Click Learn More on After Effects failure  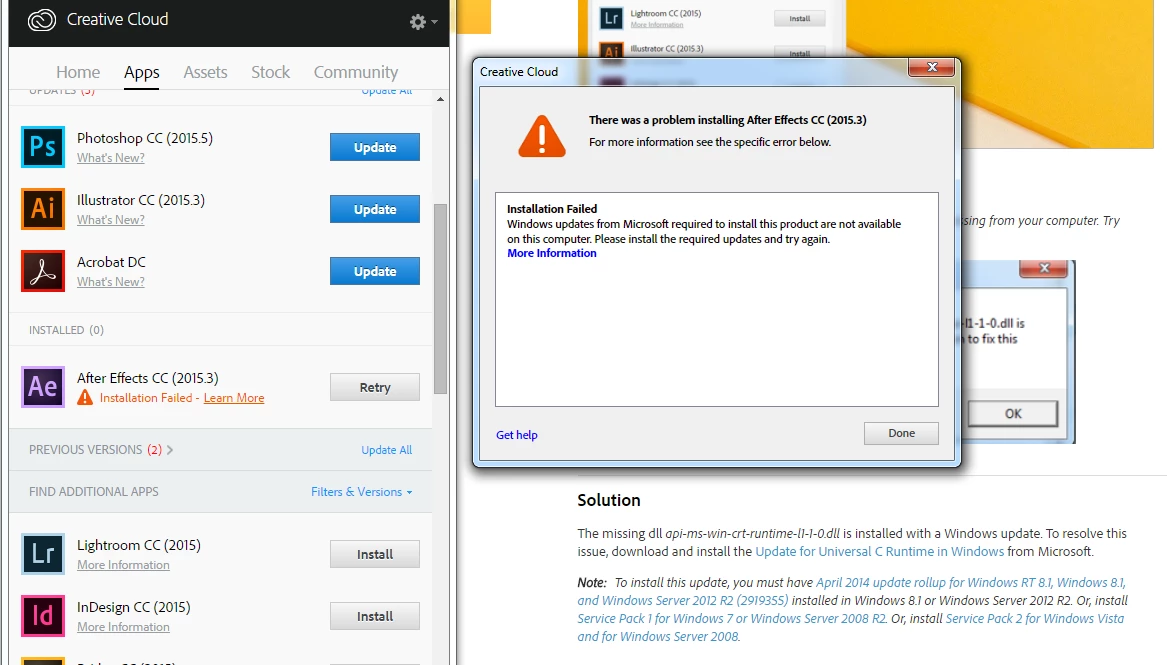(x=234, y=398)
